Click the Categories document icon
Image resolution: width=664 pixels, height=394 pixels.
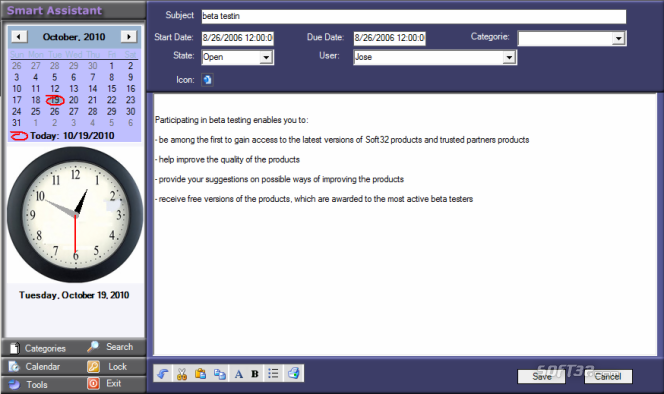(15, 348)
